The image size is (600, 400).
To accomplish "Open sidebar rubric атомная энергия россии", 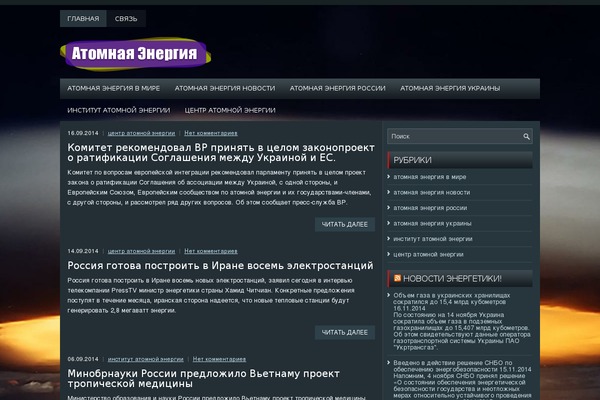I will pyautogui.click(x=430, y=208).
